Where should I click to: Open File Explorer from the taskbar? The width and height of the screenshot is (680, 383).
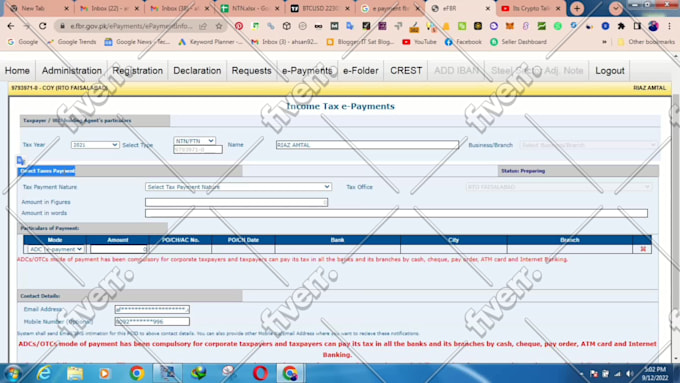tap(75, 373)
